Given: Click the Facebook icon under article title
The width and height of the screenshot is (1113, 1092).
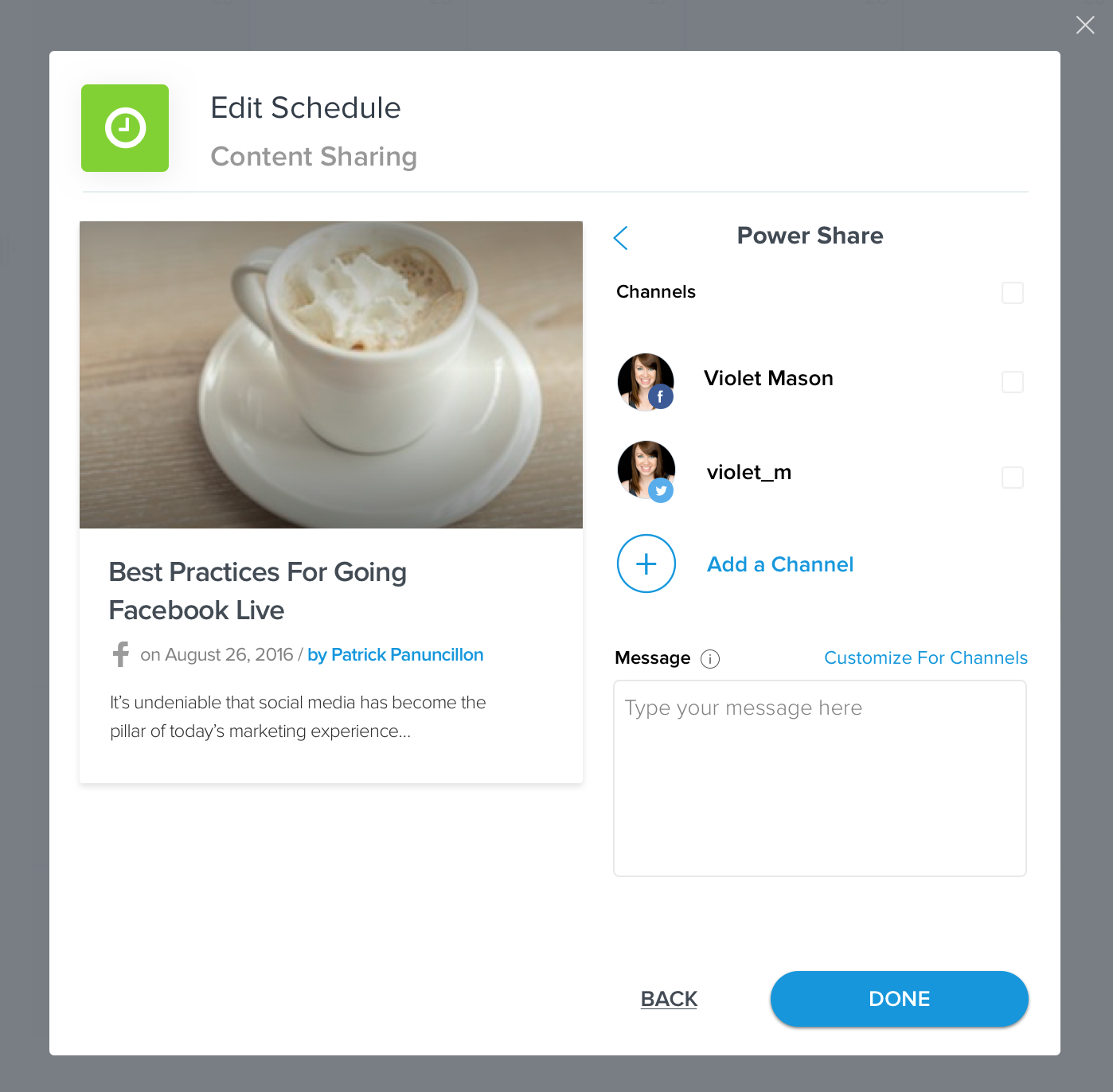Looking at the screenshot, I should [121, 654].
